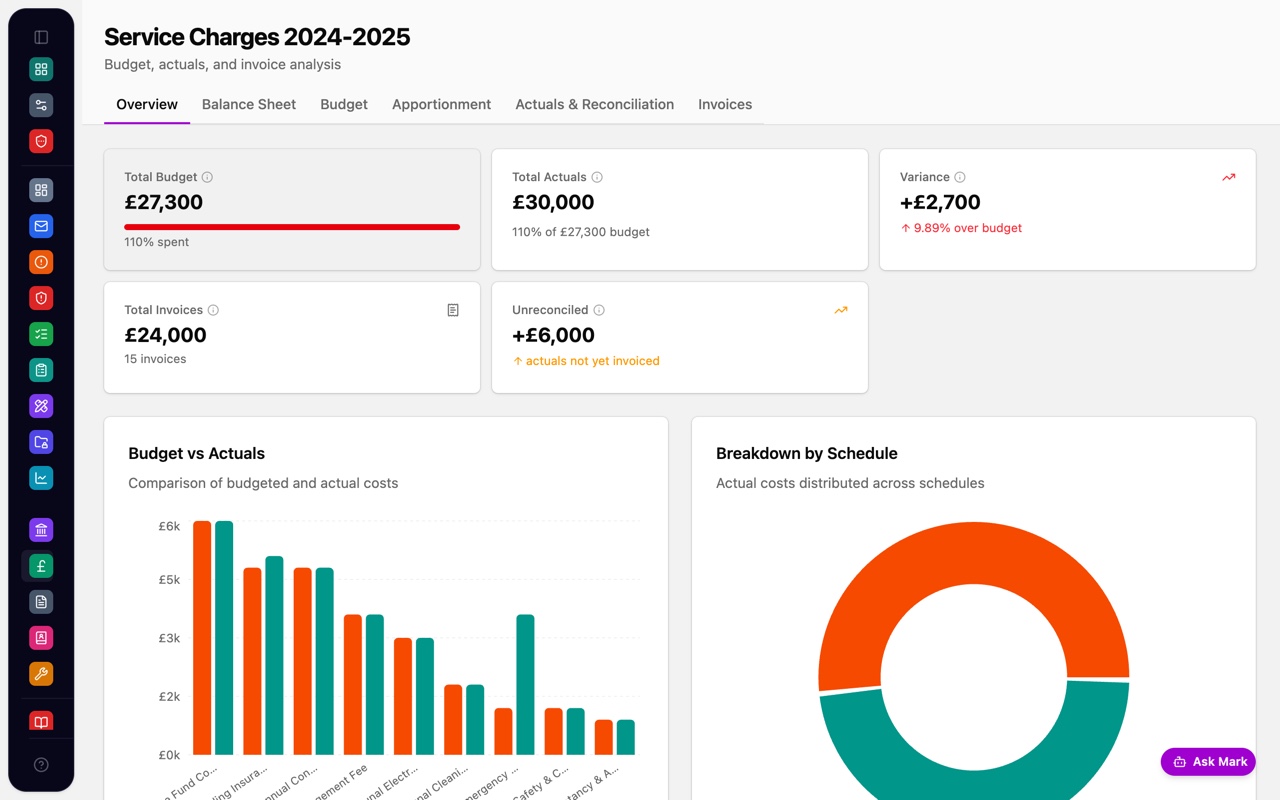Viewport: 1280px width, 800px height.
Task: Click the 'Breakdown by Schedule' title
Action: pos(807,453)
